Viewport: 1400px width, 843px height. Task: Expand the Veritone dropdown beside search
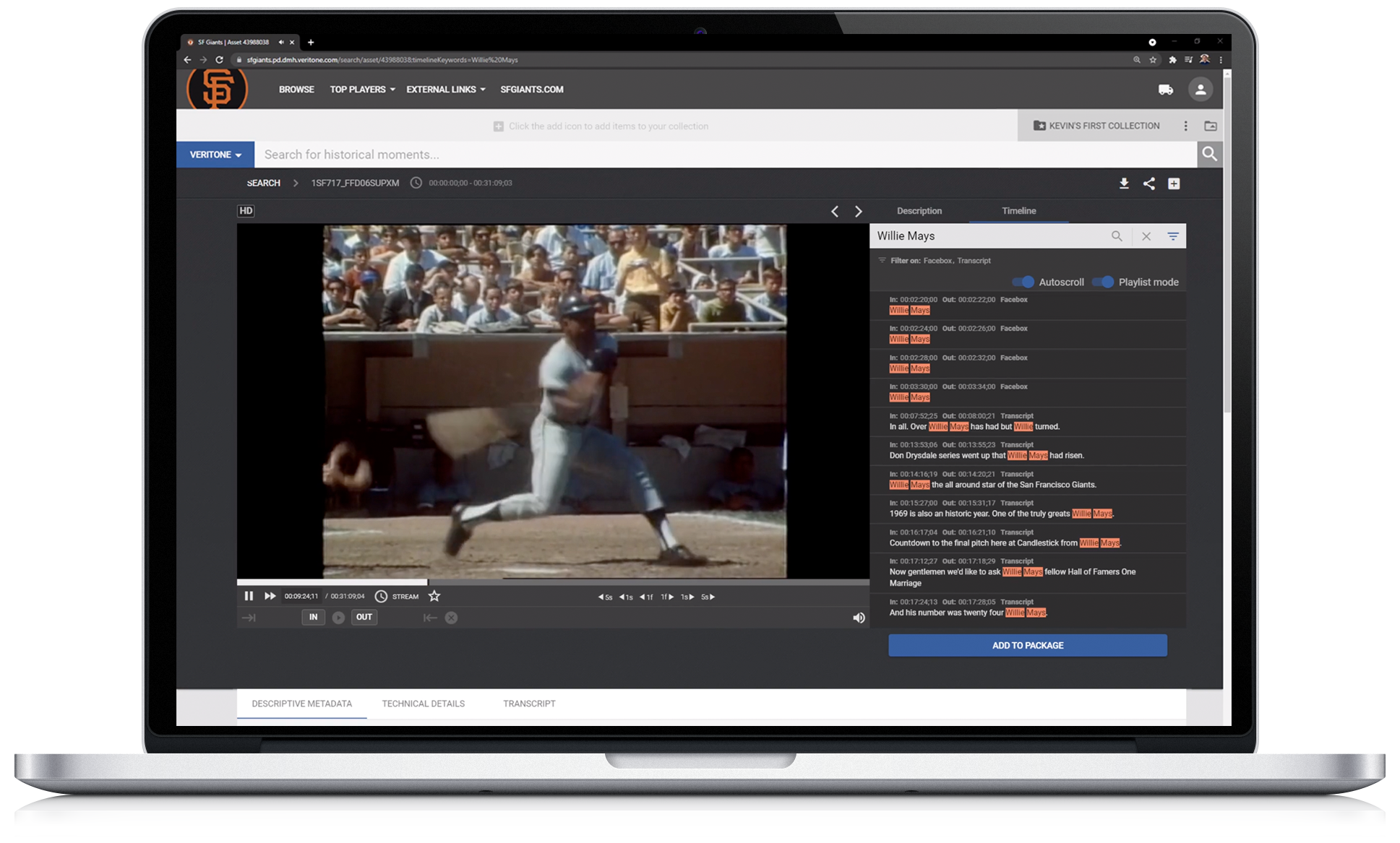point(215,155)
